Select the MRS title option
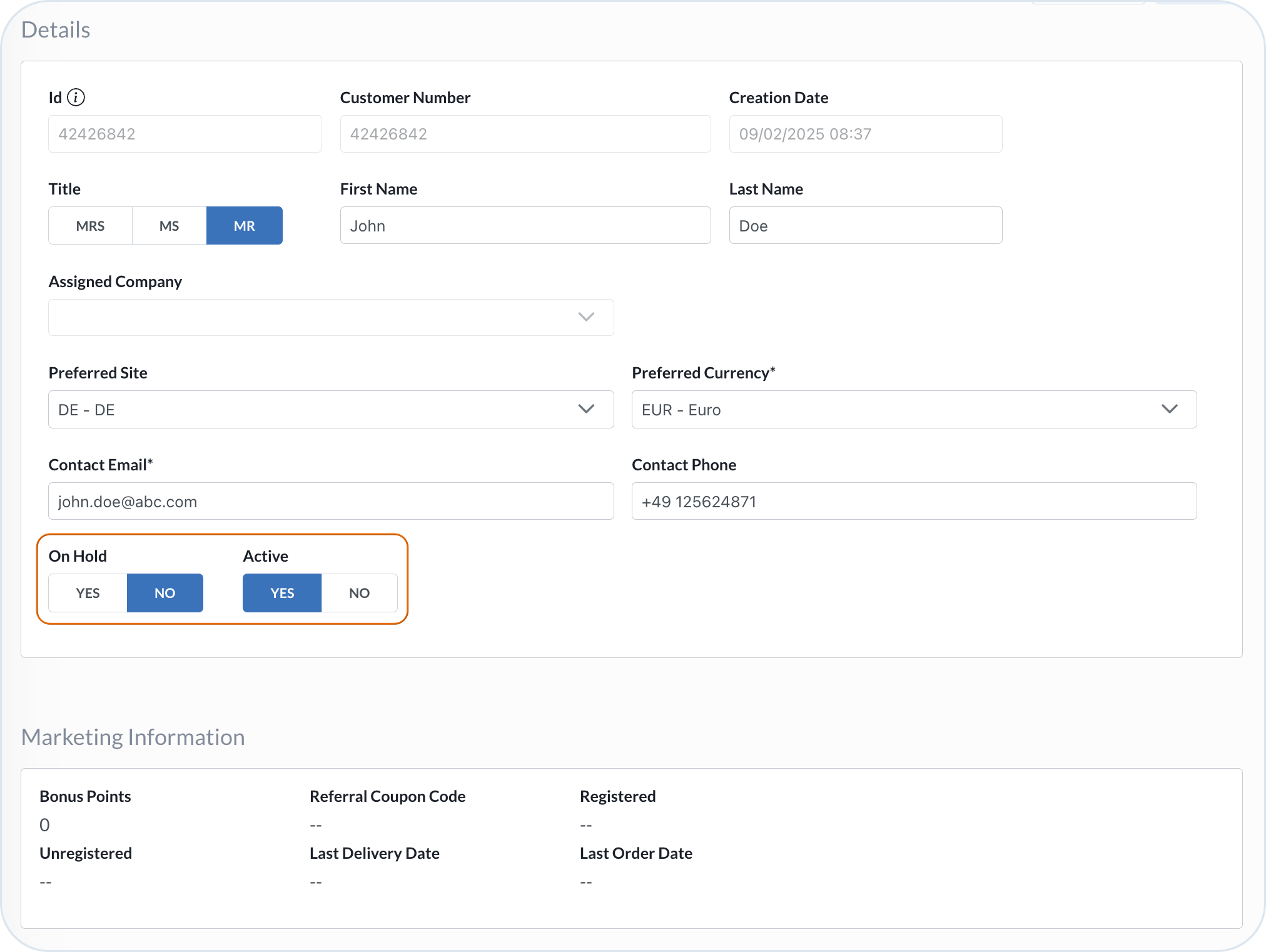 [x=90, y=226]
